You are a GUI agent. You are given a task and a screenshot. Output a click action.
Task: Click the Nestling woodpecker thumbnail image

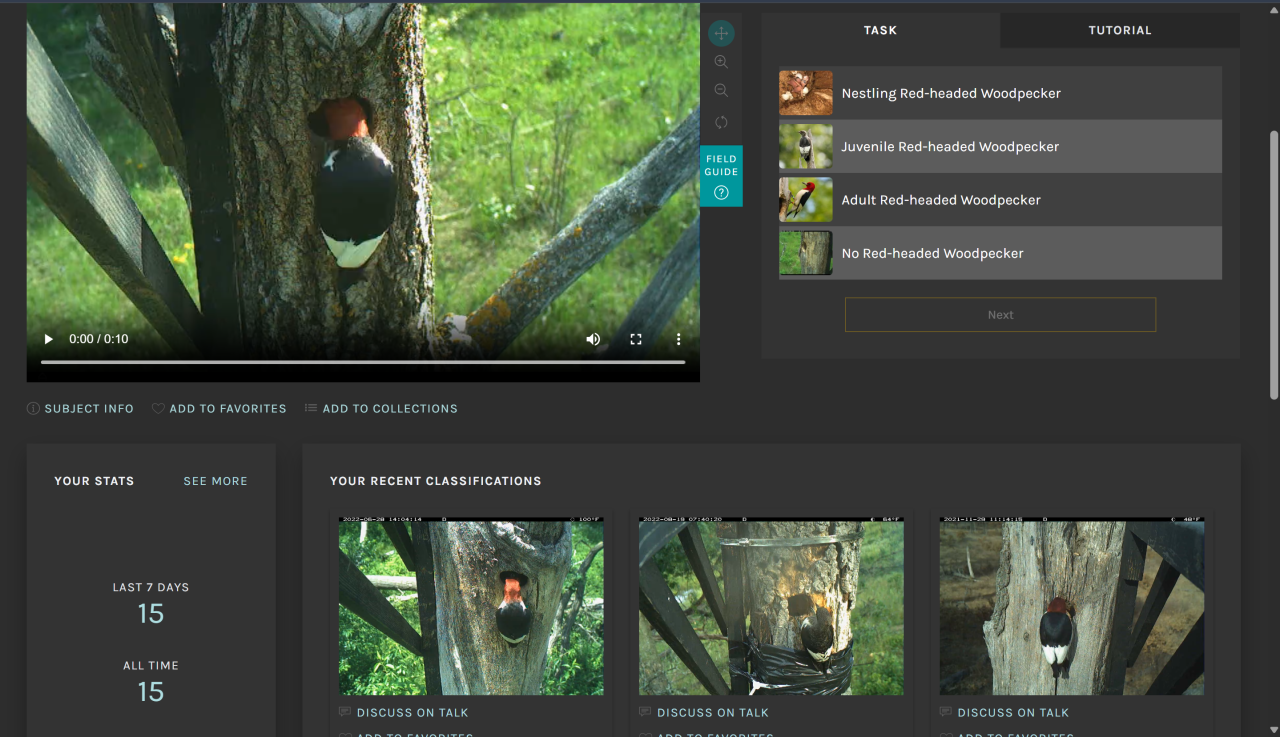pos(806,93)
